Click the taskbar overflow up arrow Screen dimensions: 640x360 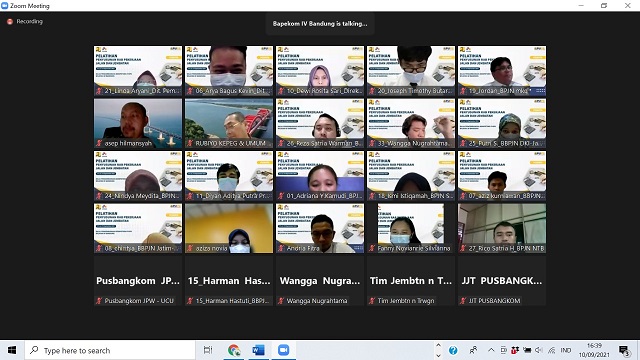438,345
